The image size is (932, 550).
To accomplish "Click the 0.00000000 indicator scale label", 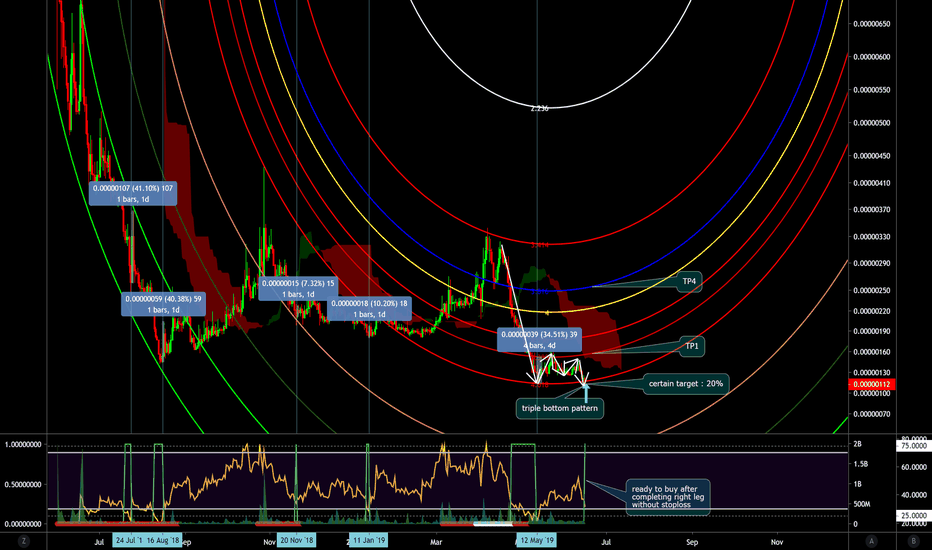I will pos(23,524).
